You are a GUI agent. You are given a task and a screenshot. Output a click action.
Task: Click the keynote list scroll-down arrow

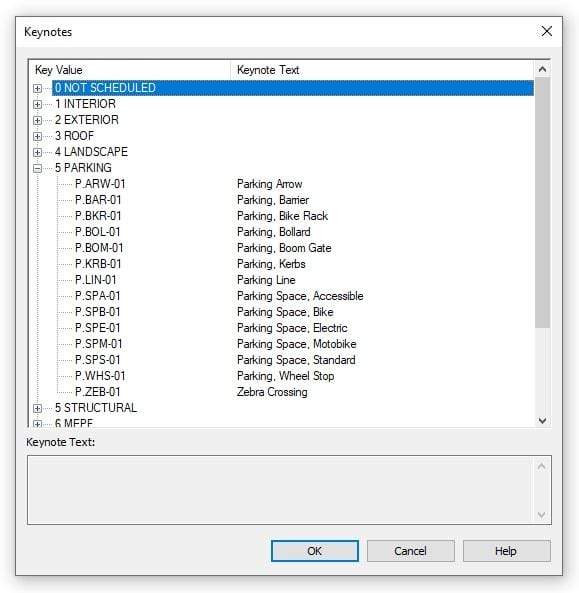coord(542,421)
